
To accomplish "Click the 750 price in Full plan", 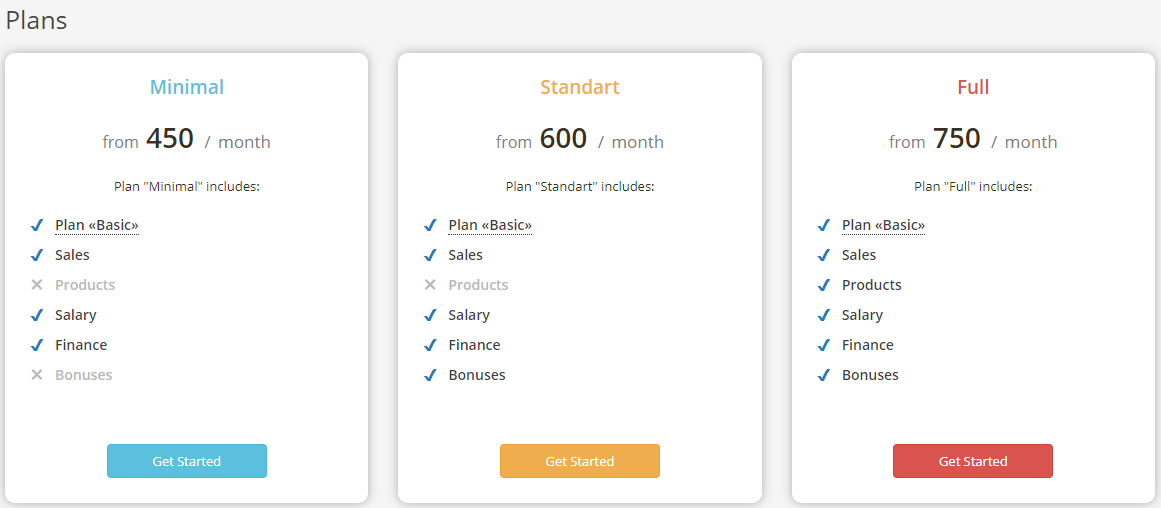I will point(957,138).
